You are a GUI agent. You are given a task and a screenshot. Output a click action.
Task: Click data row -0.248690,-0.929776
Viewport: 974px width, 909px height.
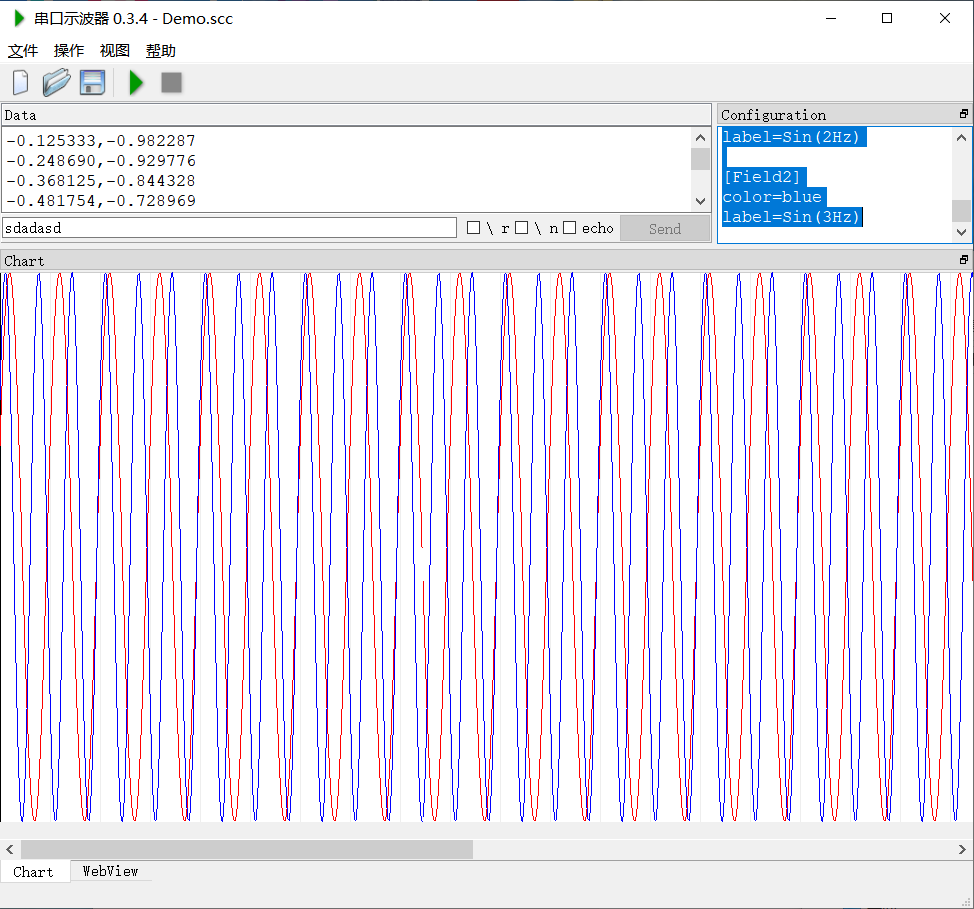101,161
